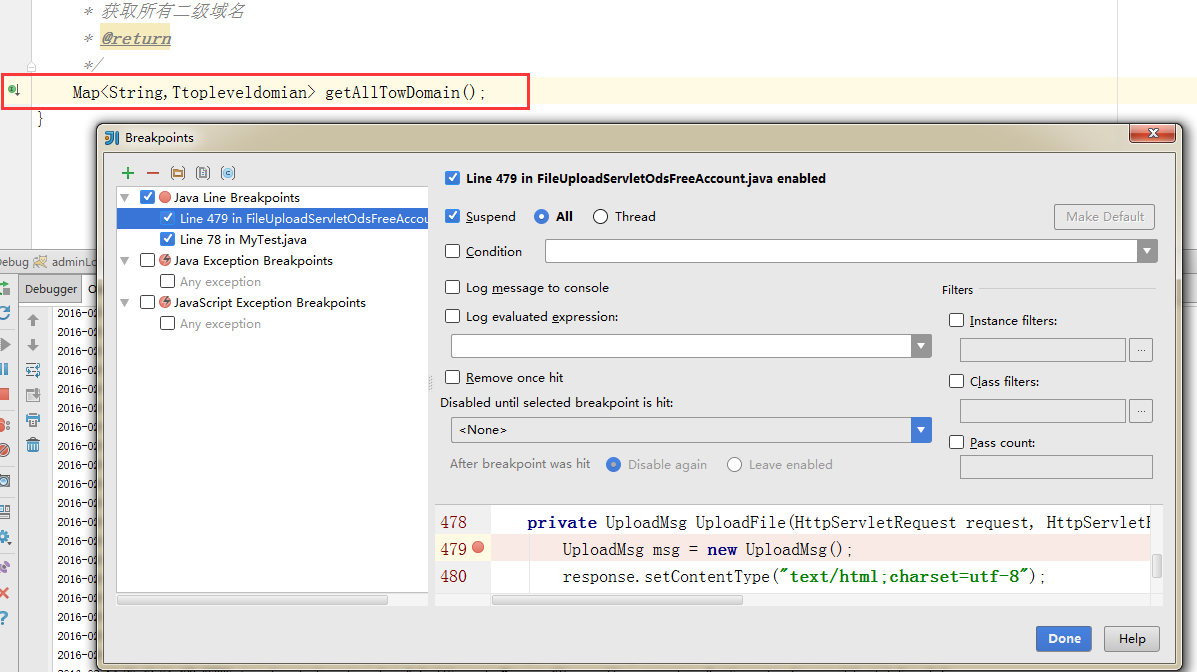The image size is (1197, 672).
Task: Click into the Condition expression field
Action: tap(841, 251)
